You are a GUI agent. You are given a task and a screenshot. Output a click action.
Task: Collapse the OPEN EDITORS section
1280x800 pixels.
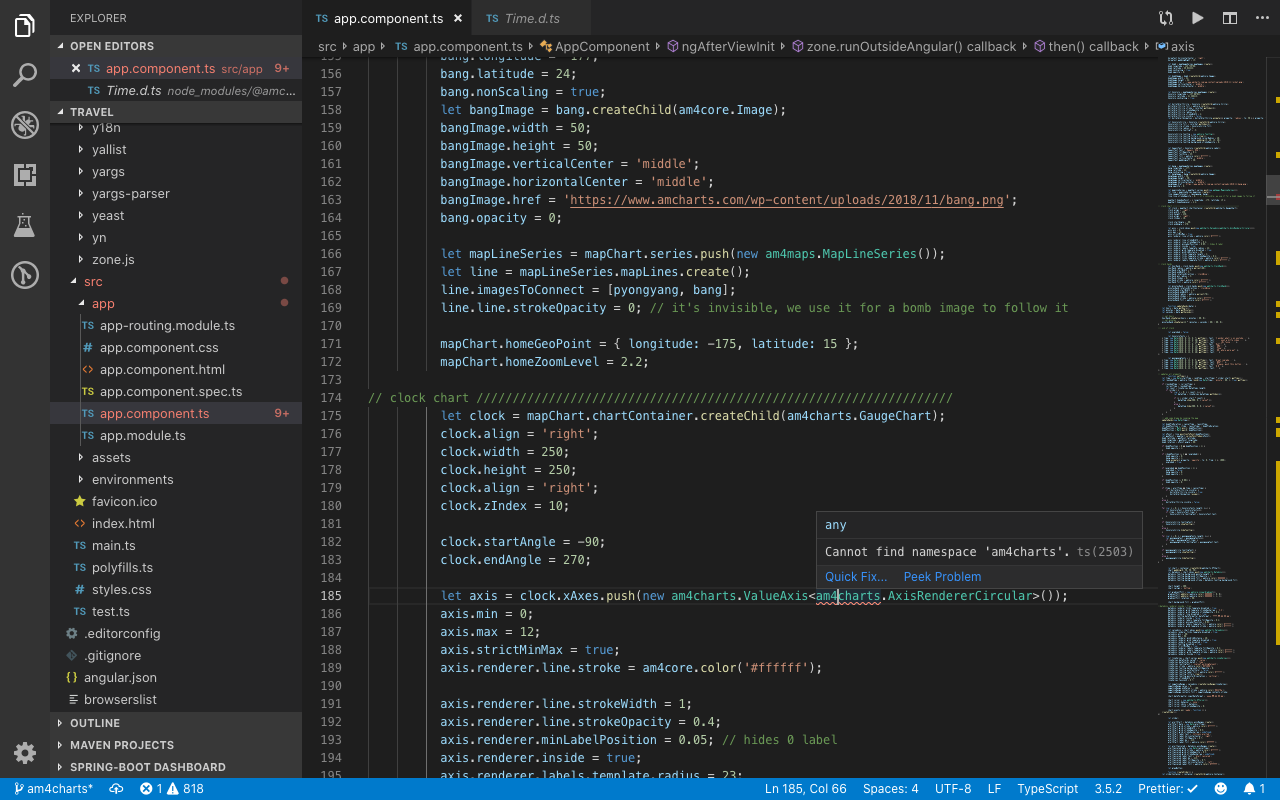(176, 46)
